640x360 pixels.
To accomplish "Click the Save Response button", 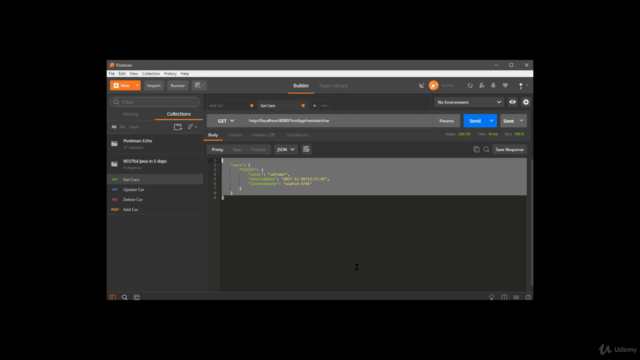I will [x=509, y=150].
